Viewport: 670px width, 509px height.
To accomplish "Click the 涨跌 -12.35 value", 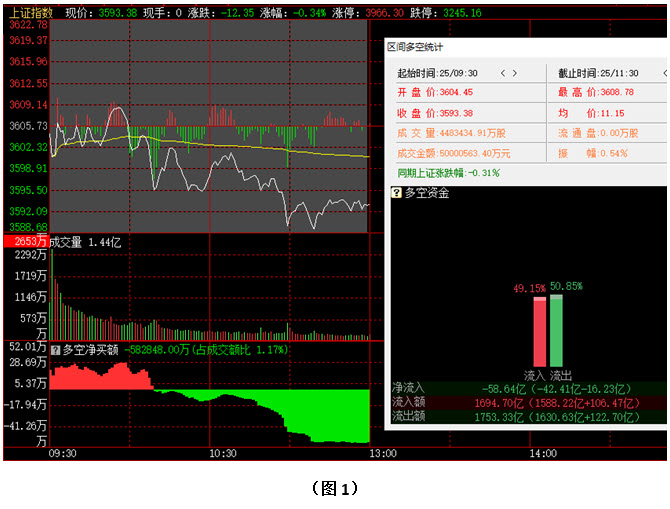I will pyautogui.click(x=237, y=13).
